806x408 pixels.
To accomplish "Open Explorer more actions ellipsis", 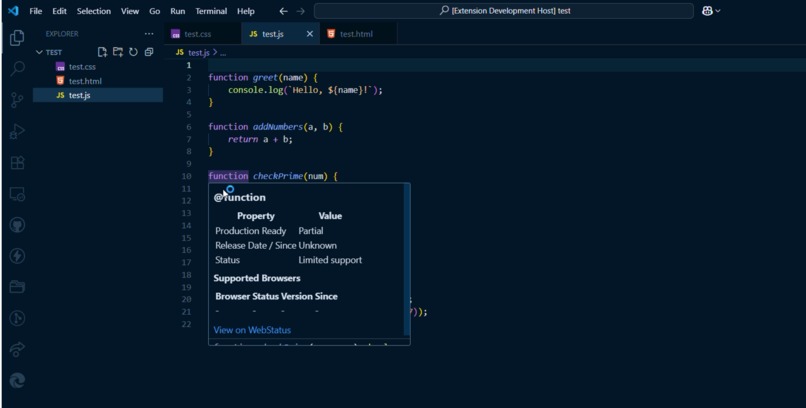I will (x=149, y=34).
